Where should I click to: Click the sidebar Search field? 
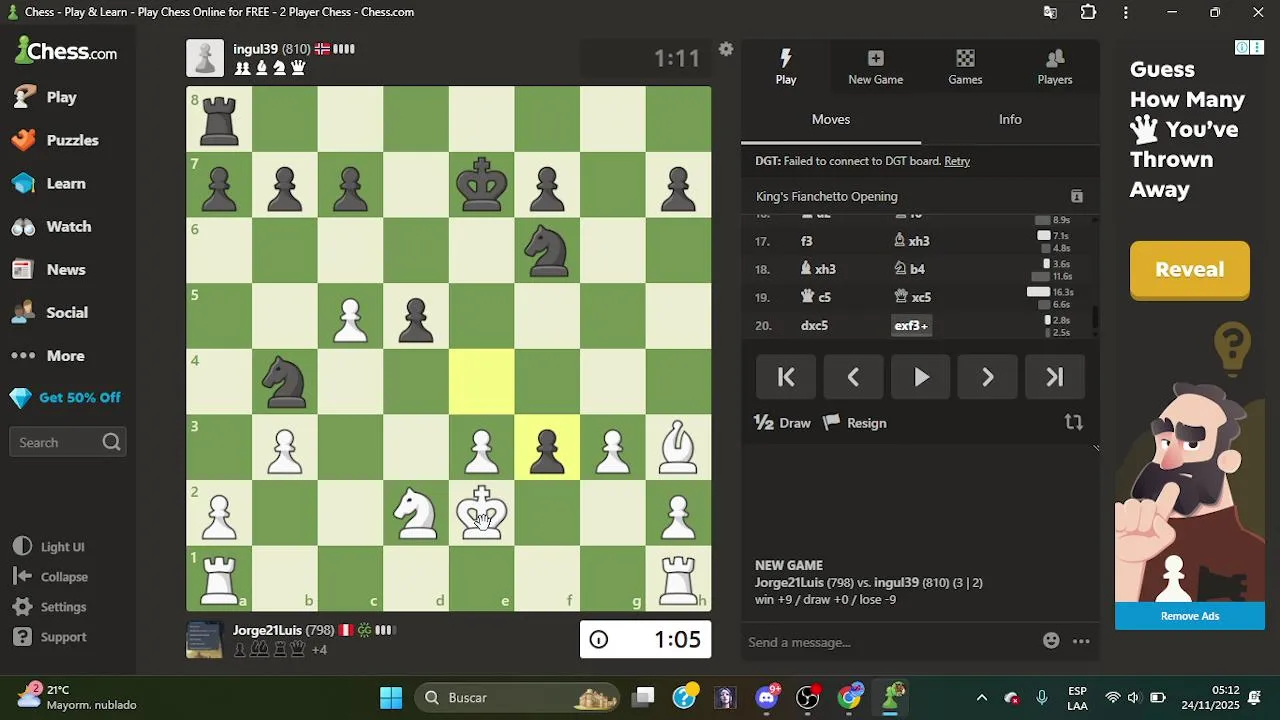point(67,442)
